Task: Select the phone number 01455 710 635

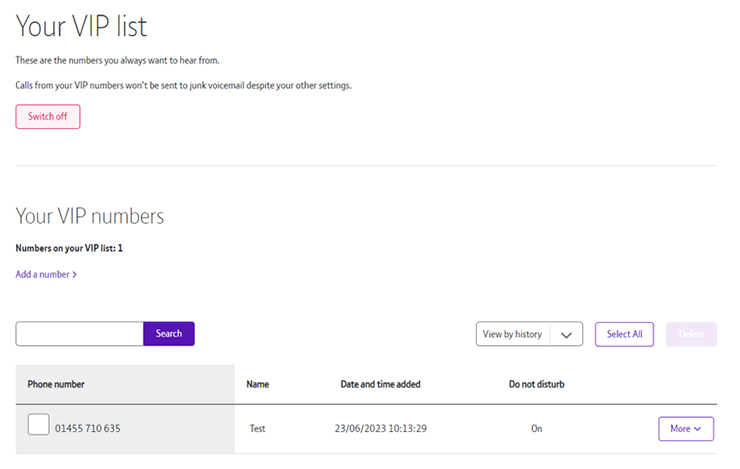Action: click(88, 429)
